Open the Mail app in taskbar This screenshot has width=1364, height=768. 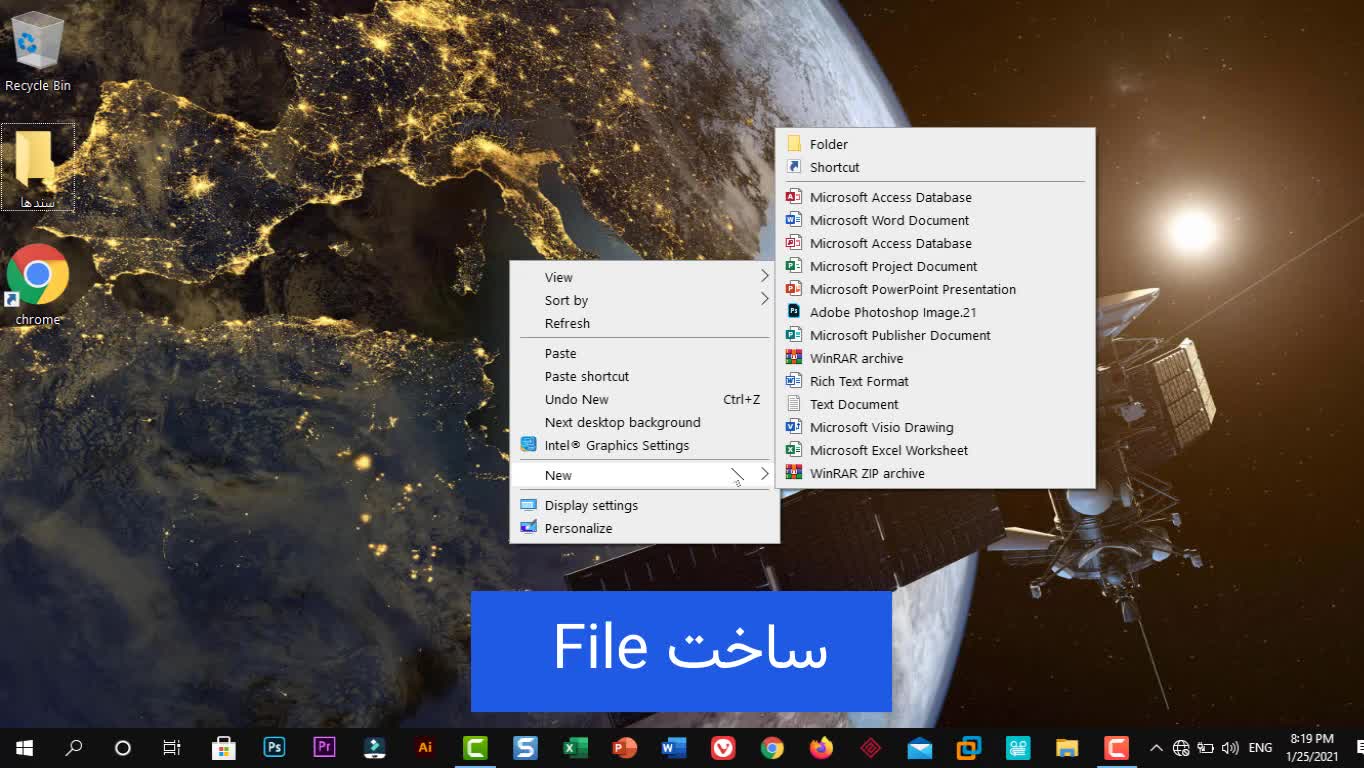(x=919, y=748)
